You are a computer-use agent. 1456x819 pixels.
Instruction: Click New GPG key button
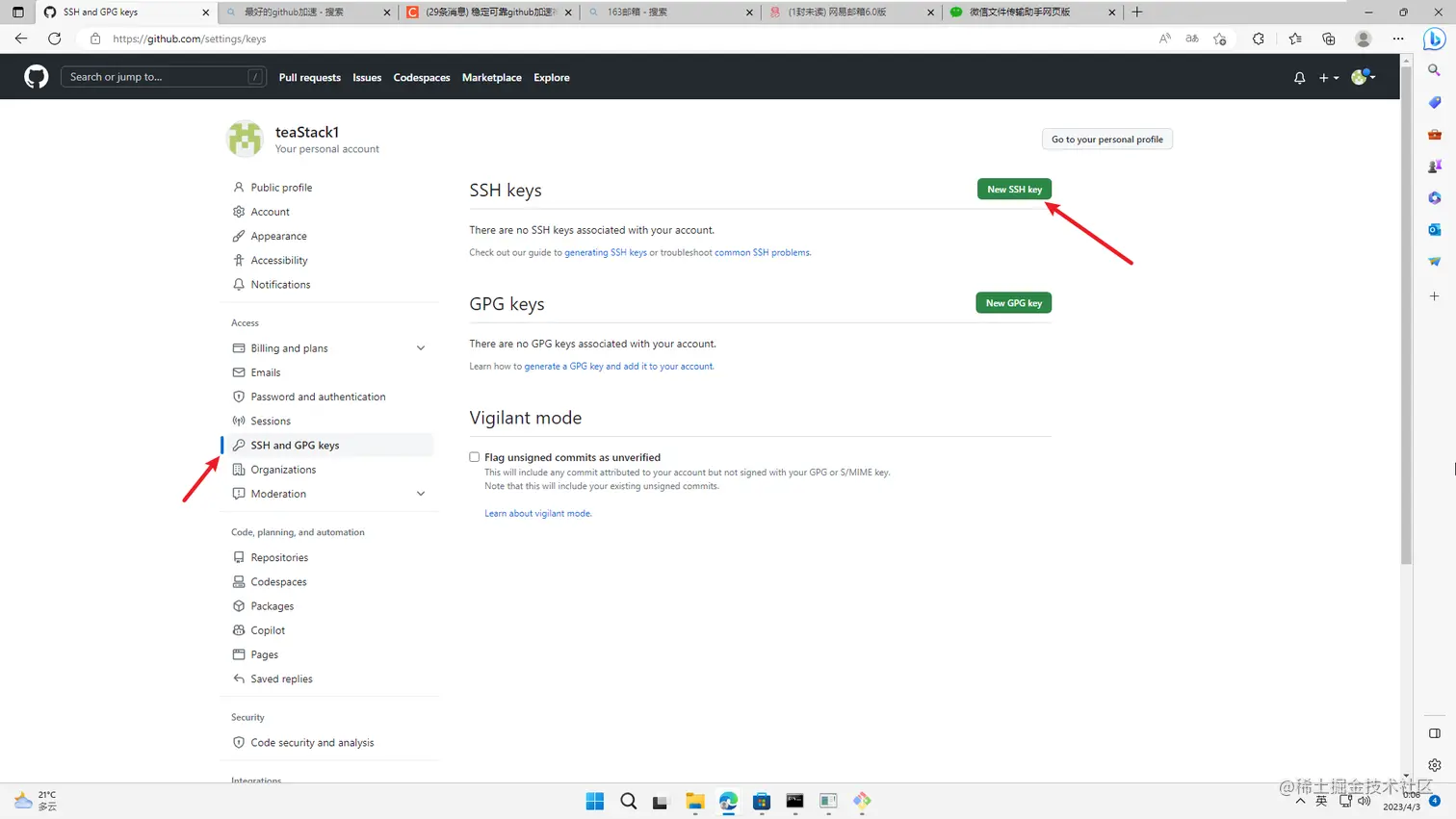click(1014, 303)
